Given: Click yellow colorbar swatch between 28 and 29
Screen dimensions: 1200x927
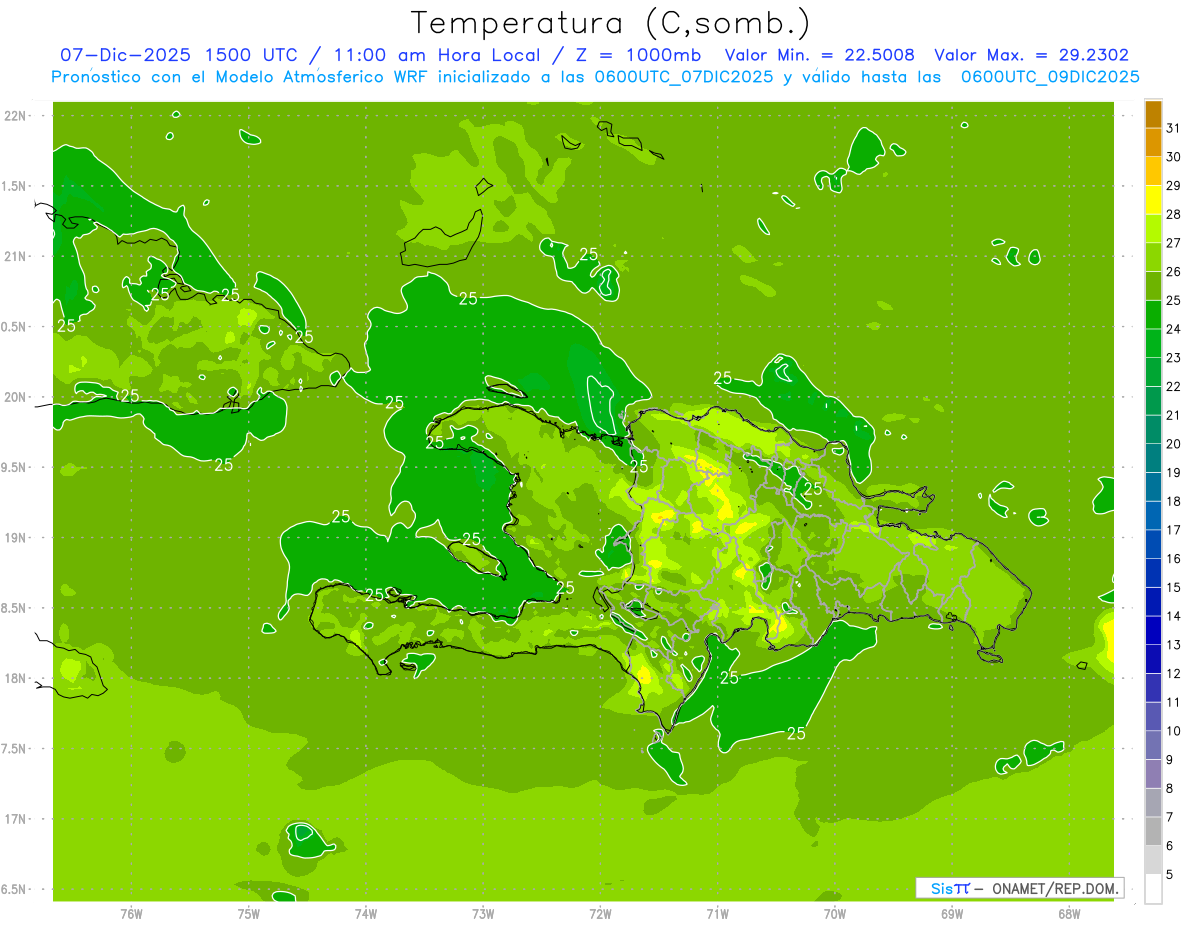Looking at the screenshot, I should tap(1153, 199).
